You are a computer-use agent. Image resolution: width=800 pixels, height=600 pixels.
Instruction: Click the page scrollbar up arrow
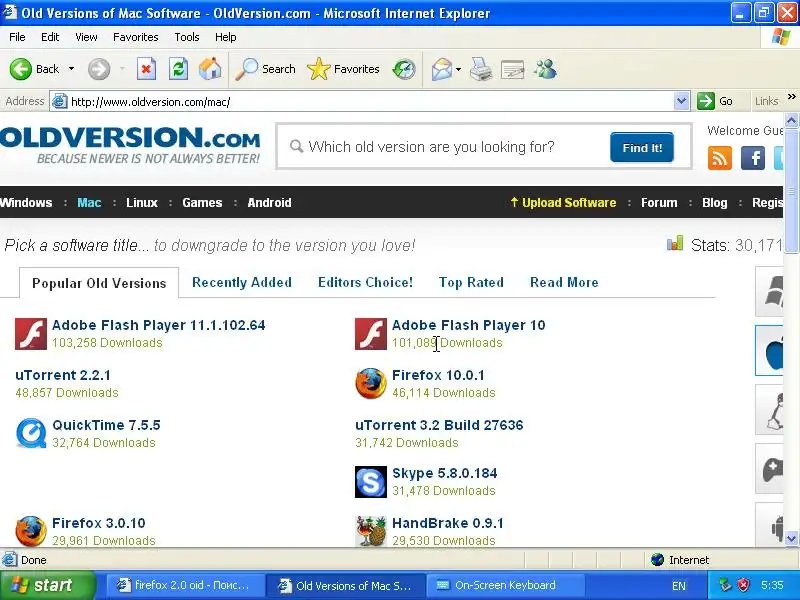tap(791, 120)
